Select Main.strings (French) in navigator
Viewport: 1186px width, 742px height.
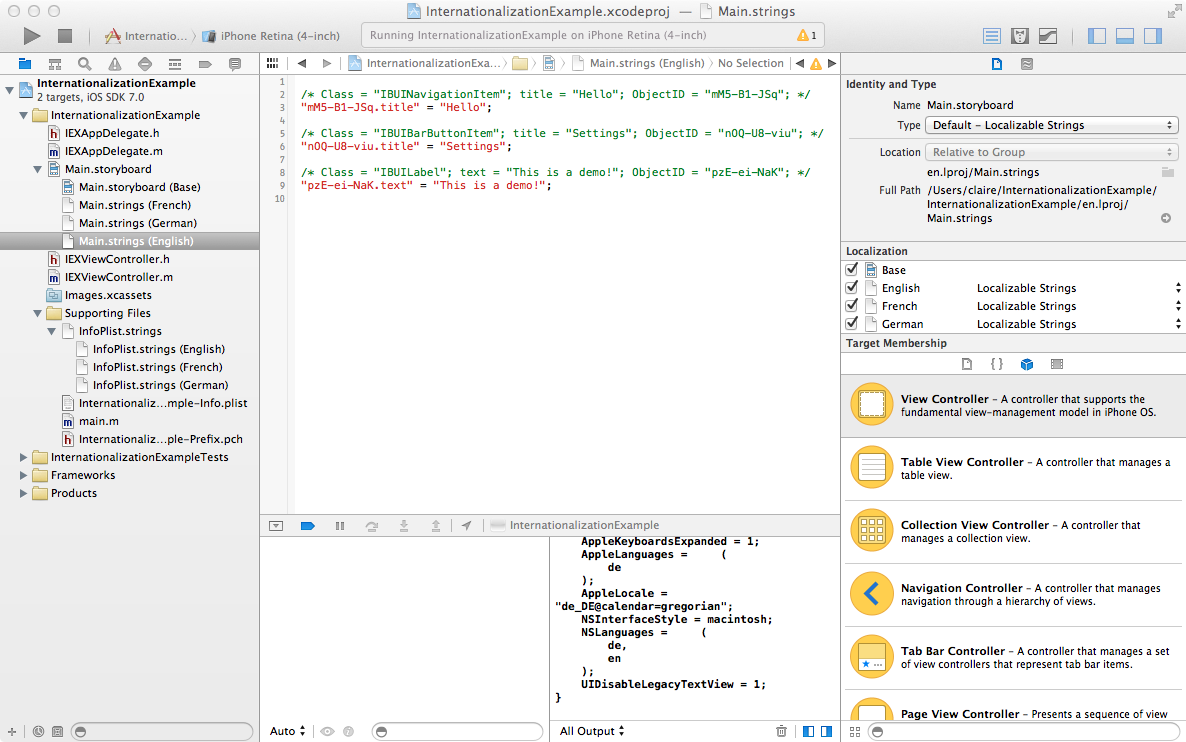pos(135,205)
